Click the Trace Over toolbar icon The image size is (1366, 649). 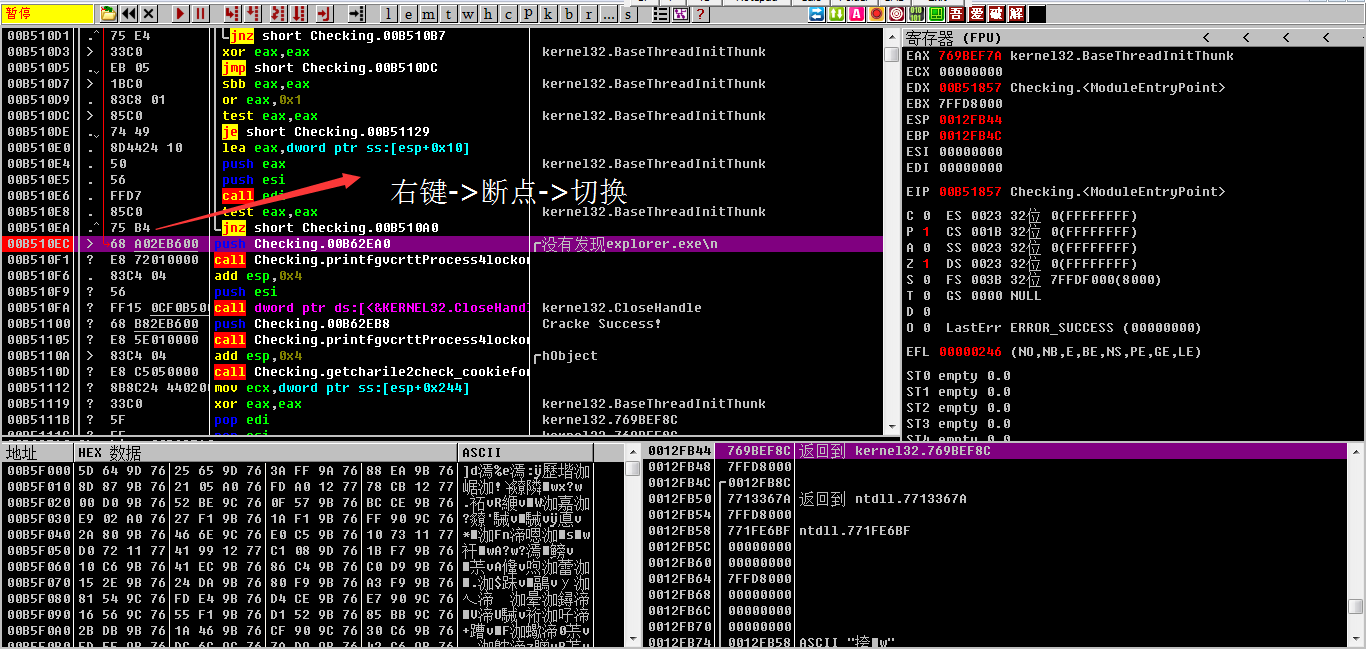click(x=299, y=14)
